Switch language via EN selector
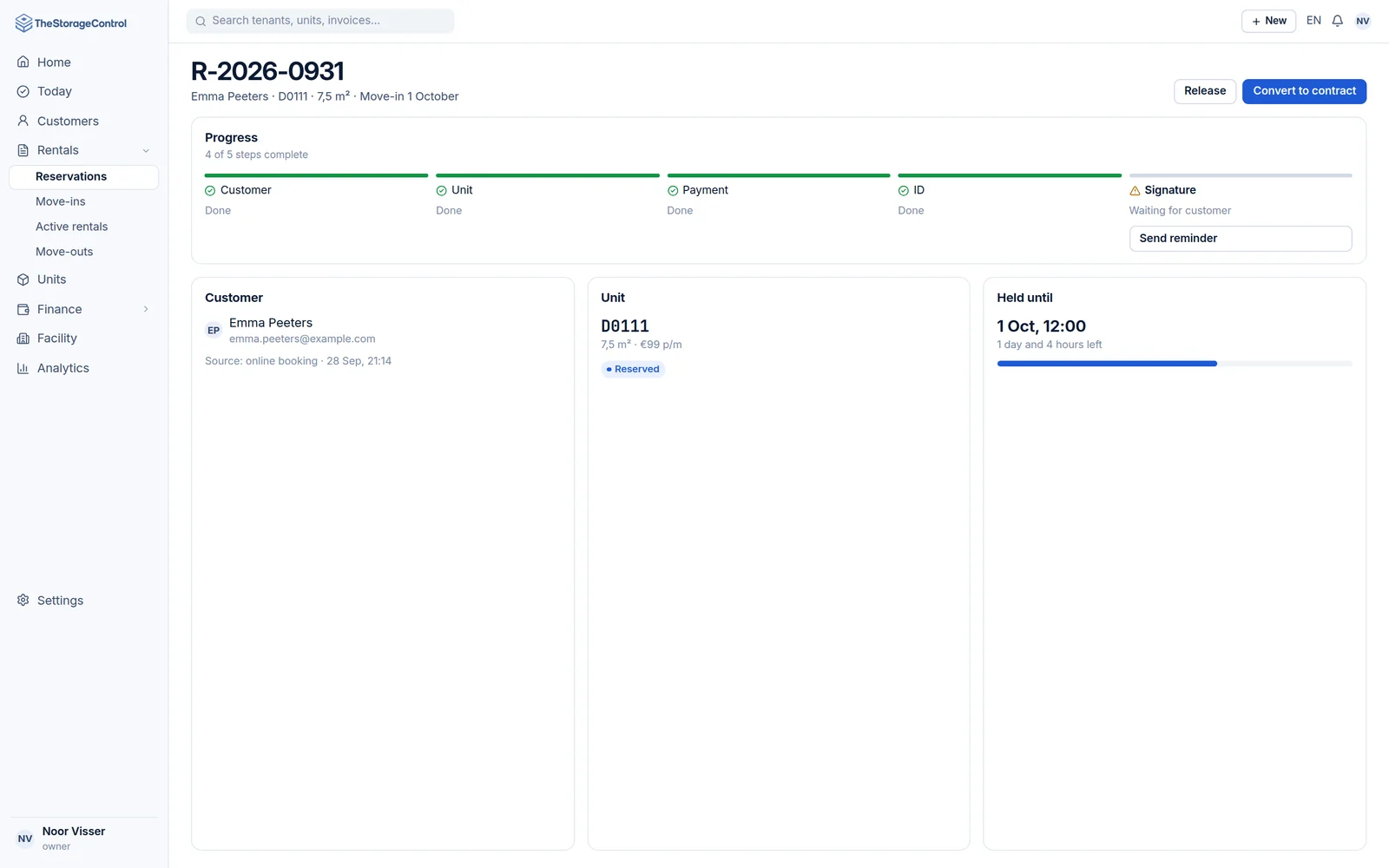This screenshot has height=868, width=1389. coord(1313,21)
